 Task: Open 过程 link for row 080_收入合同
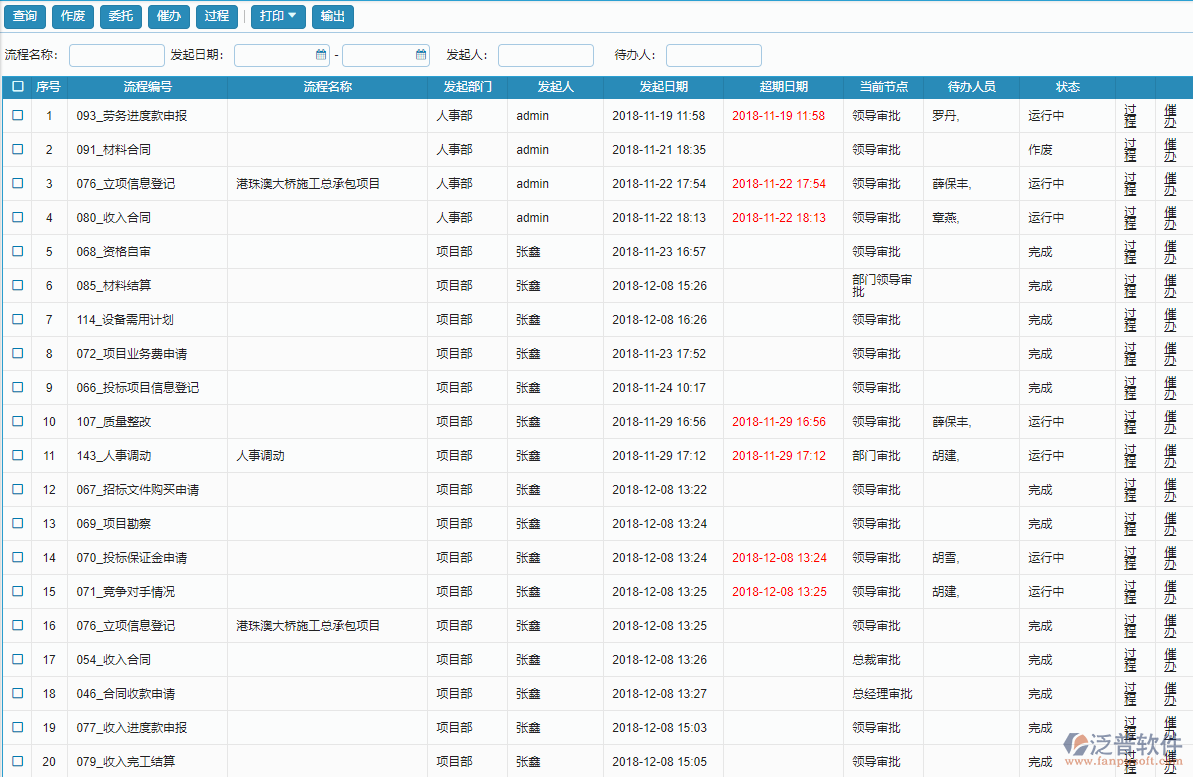[1130, 218]
